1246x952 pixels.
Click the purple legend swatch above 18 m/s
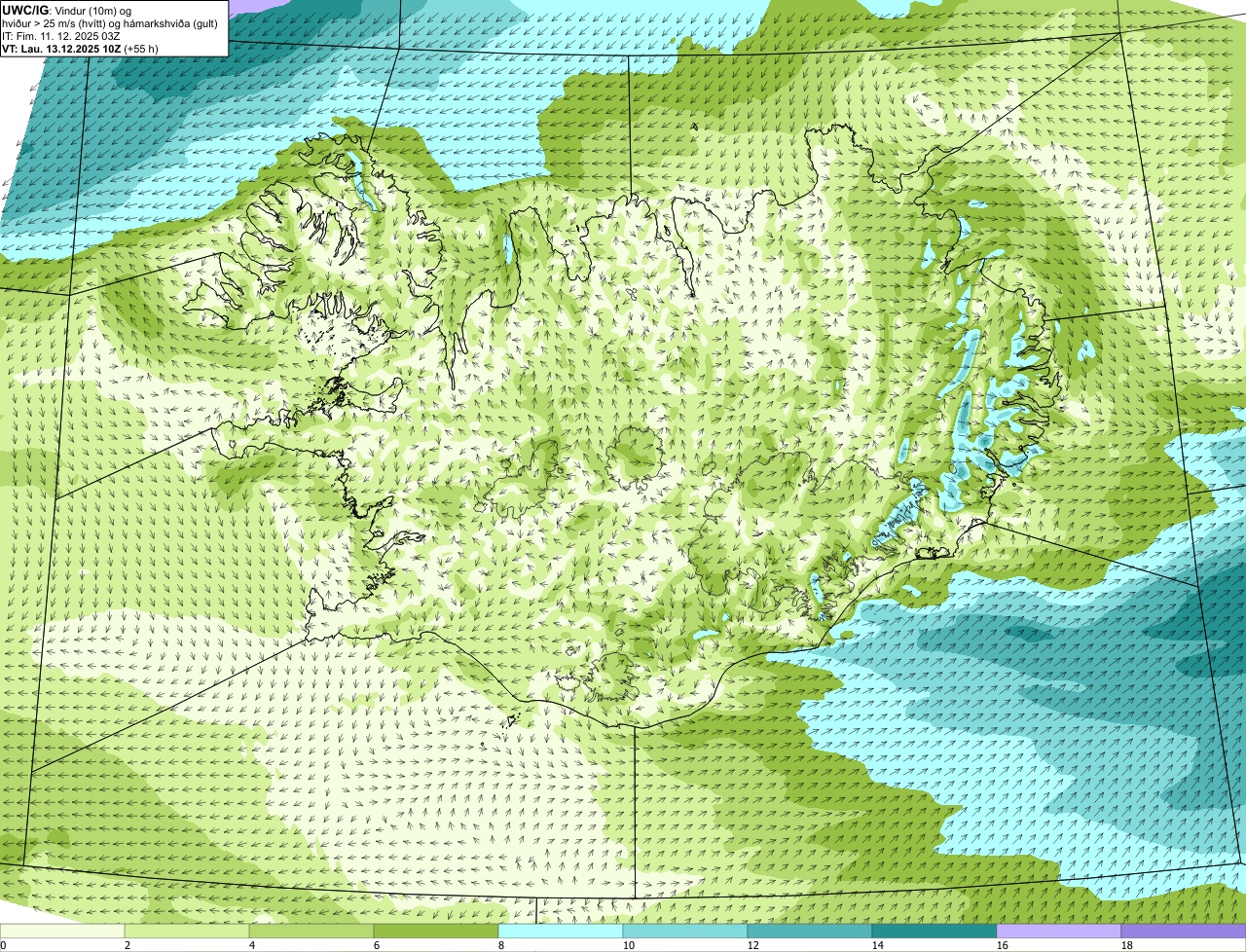click(x=1184, y=932)
